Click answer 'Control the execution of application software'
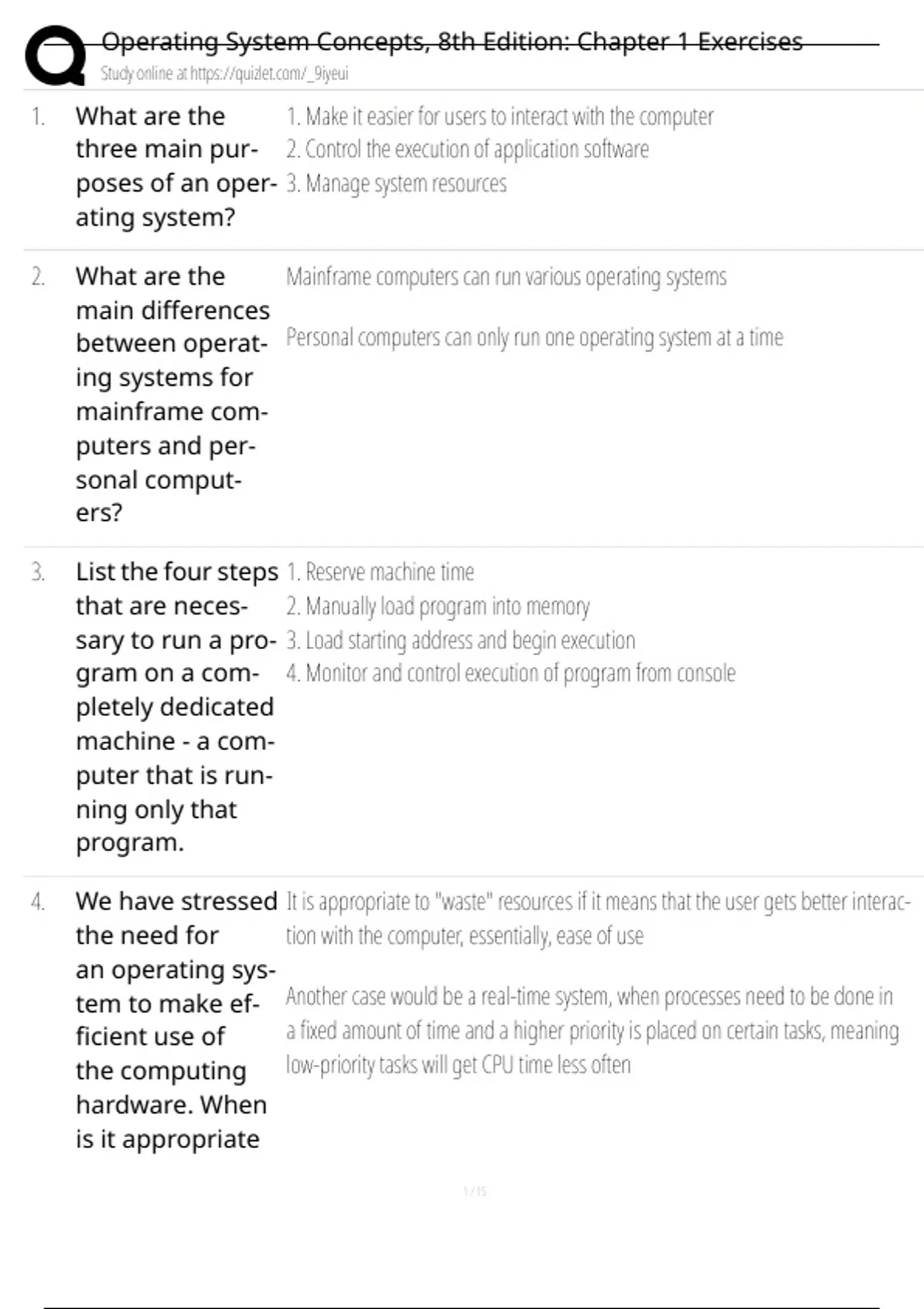 click(x=467, y=149)
